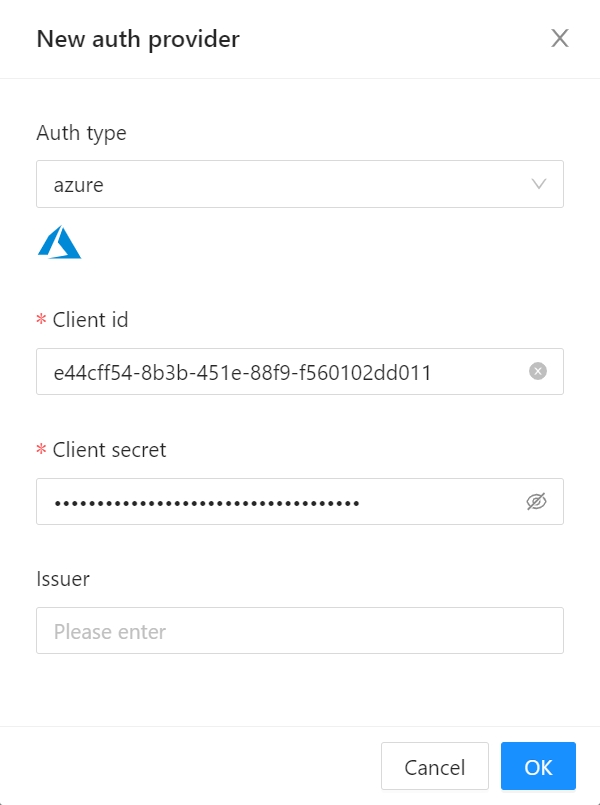Image resolution: width=600 pixels, height=805 pixels.
Task: Click the red asterisk beside Client id
Action: point(42,321)
